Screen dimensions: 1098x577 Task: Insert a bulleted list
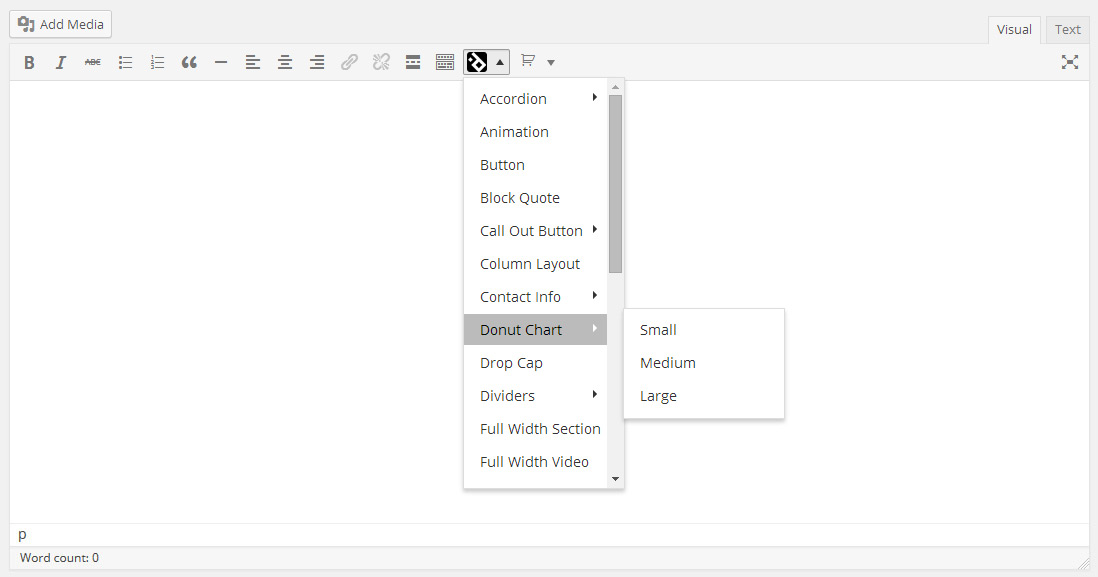(125, 62)
